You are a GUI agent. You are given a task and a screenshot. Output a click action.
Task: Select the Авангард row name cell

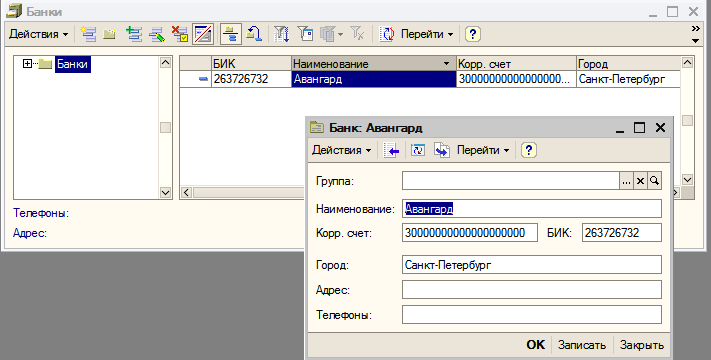click(374, 79)
